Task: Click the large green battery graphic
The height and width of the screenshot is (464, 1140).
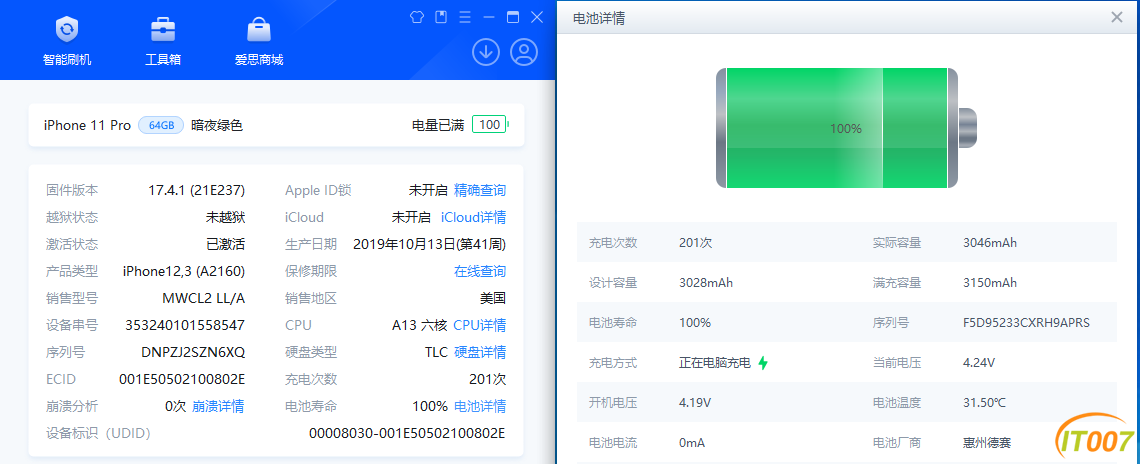Action: pyautogui.click(x=847, y=128)
